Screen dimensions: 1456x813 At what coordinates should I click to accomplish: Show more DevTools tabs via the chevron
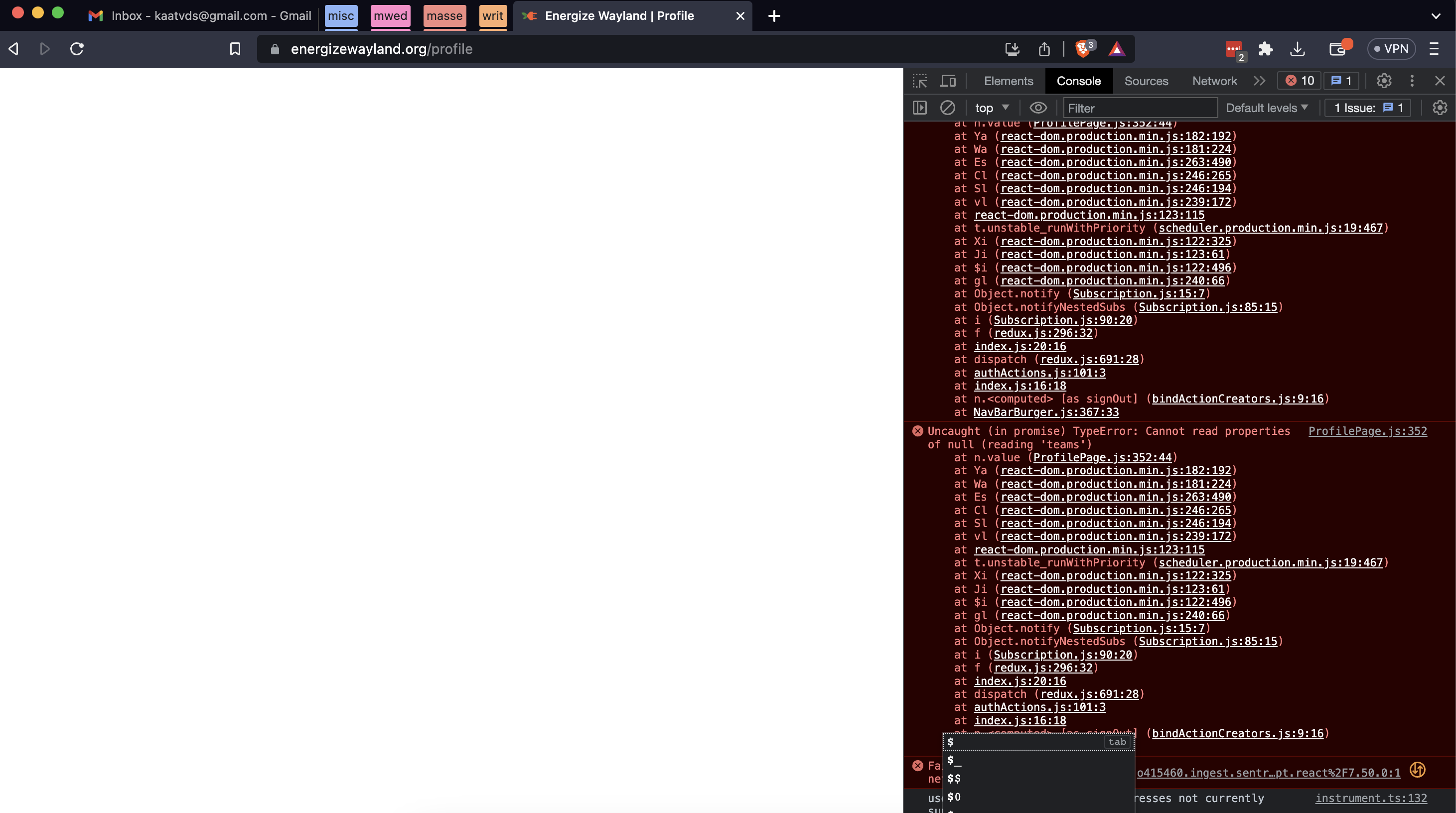point(1259,81)
